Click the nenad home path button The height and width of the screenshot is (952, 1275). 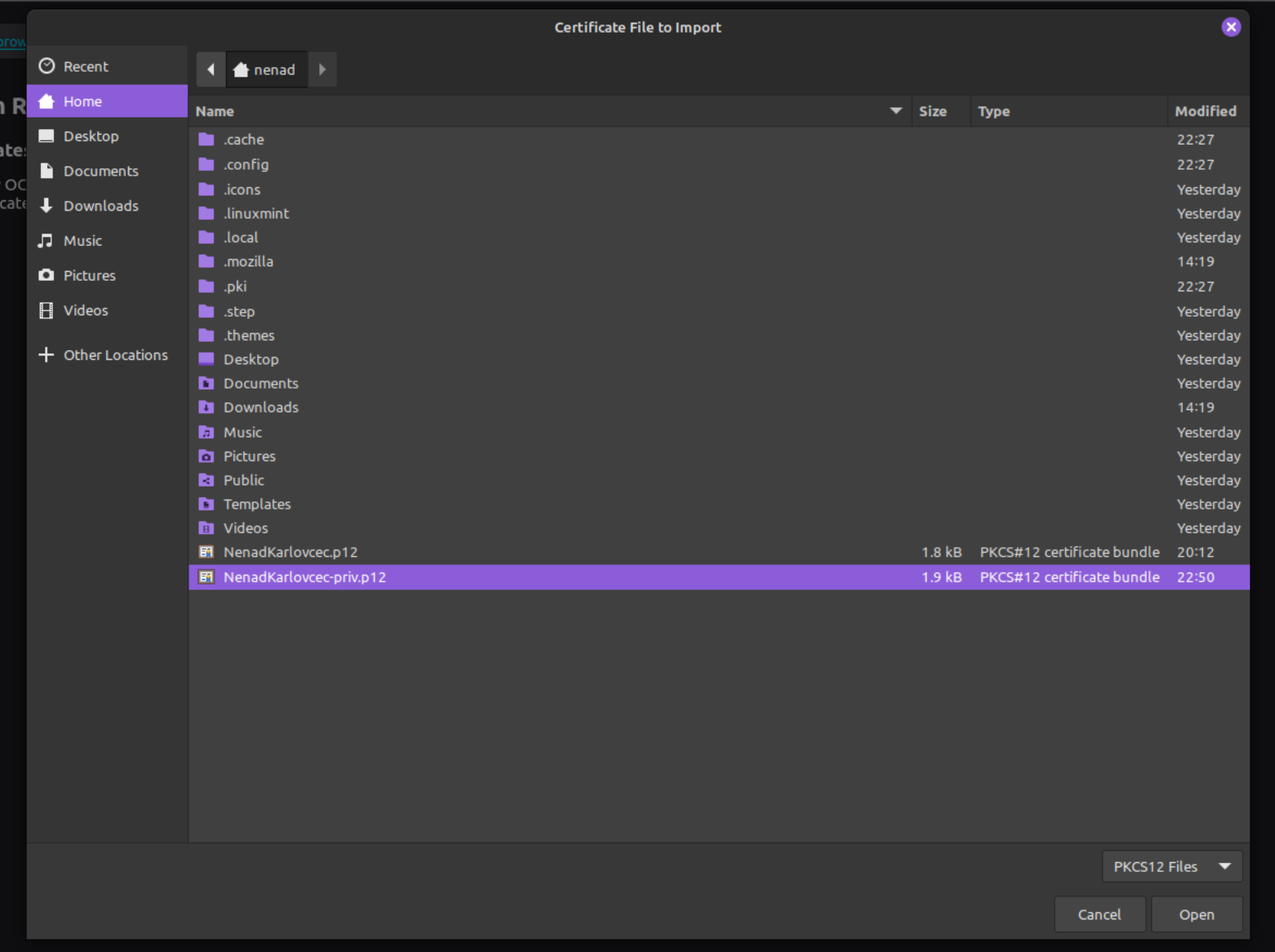(x=265, y=69)
